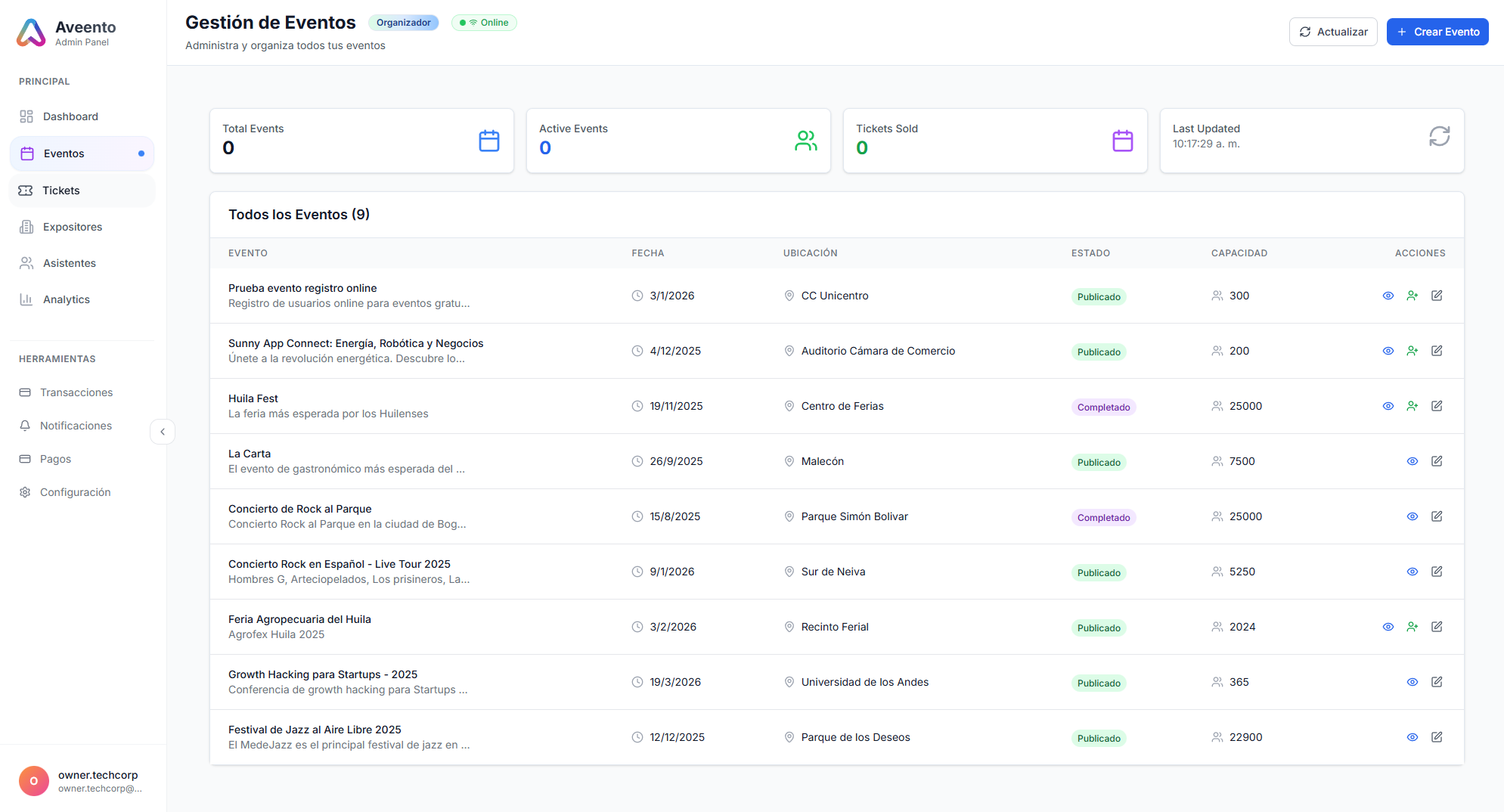Click the Crear Evento button
Screen dimensions: 1504x812
coord(1437,32)
